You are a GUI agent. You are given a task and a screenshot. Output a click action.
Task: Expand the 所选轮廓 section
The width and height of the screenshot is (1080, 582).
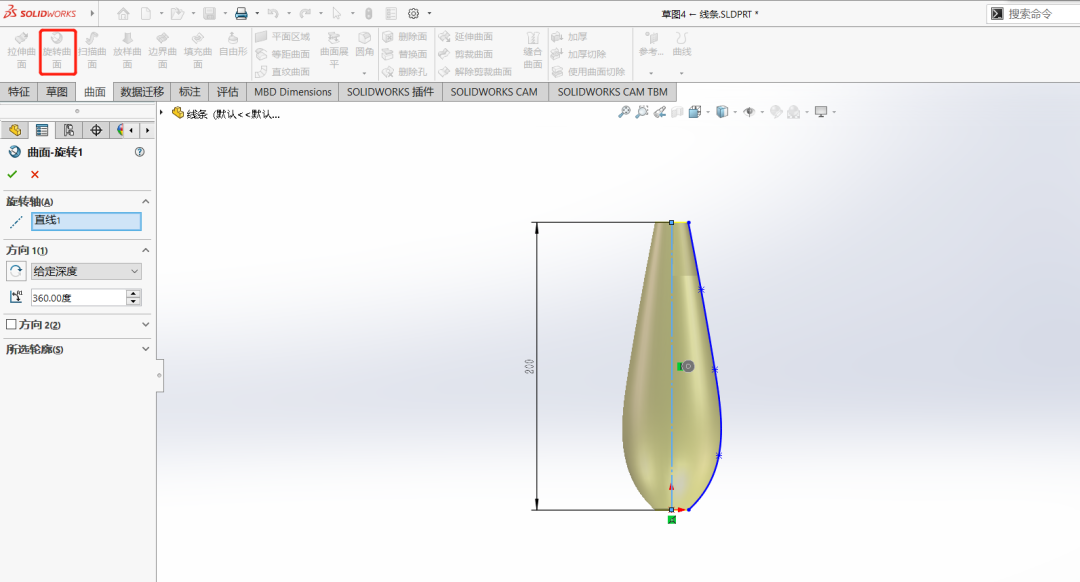pos(146,349)
